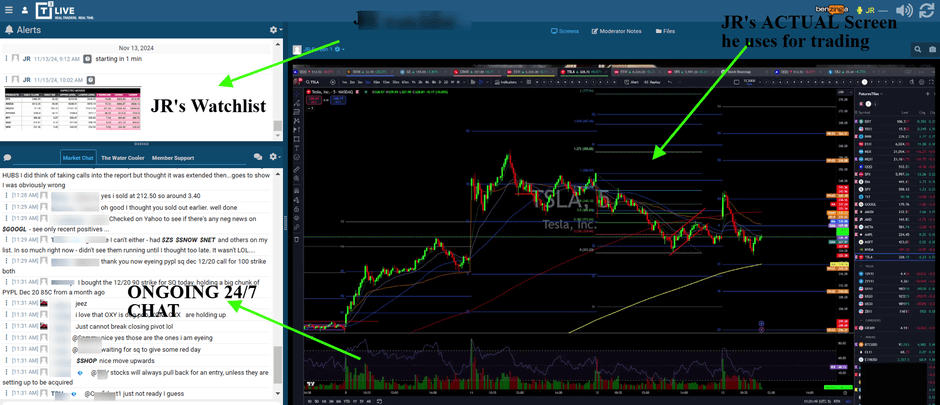Toggle stay in drawing mode
This screenshot has height=405, width=940.
(x=297, y=200)
